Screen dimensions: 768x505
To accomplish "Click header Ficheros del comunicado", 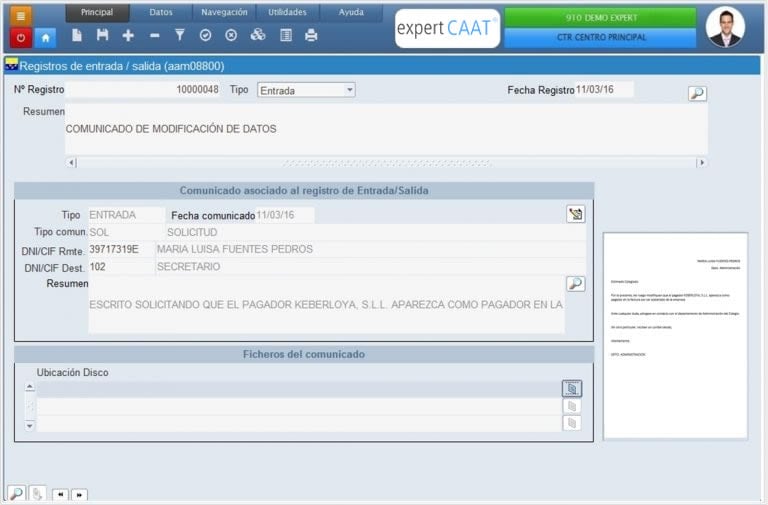I will pyautogui.click(x=304, y=354).
